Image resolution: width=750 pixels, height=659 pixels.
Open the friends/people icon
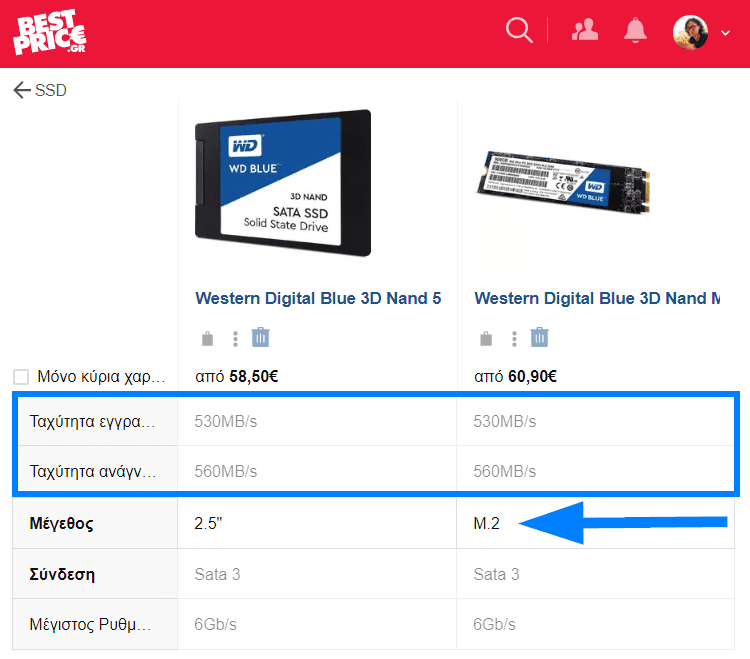pyautogui.click(x=585, y=30)
